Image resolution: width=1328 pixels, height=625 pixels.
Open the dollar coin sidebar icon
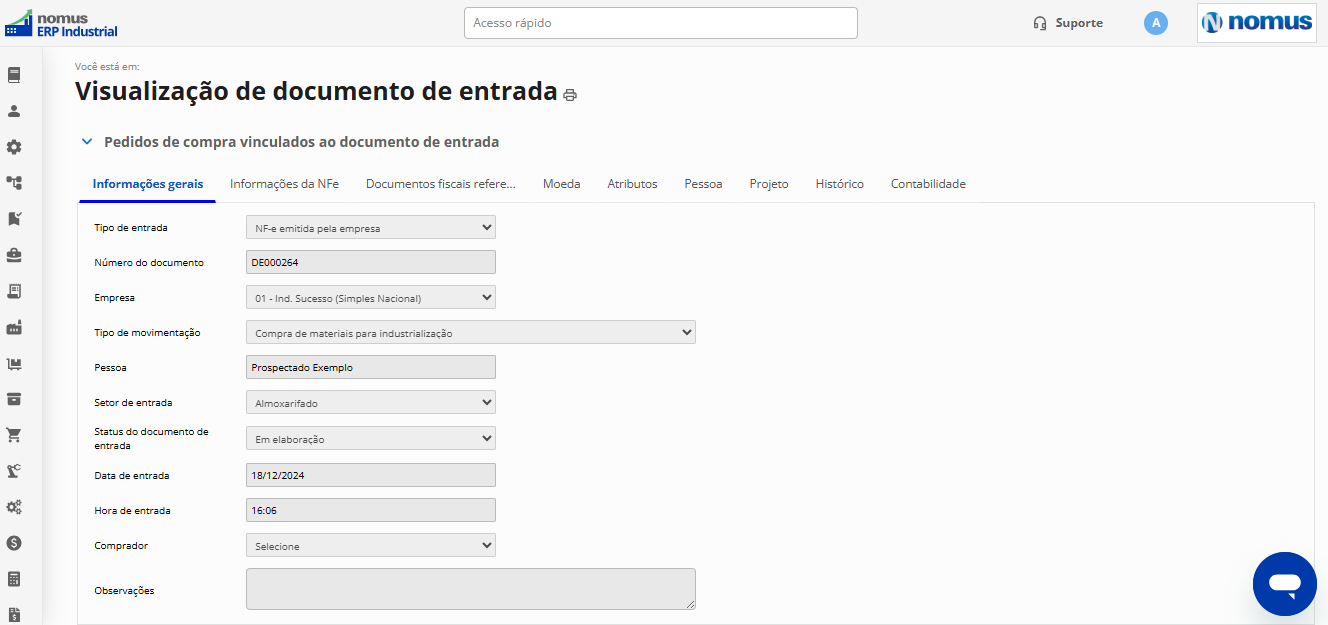pyautogui.click(x=14, y=543)
